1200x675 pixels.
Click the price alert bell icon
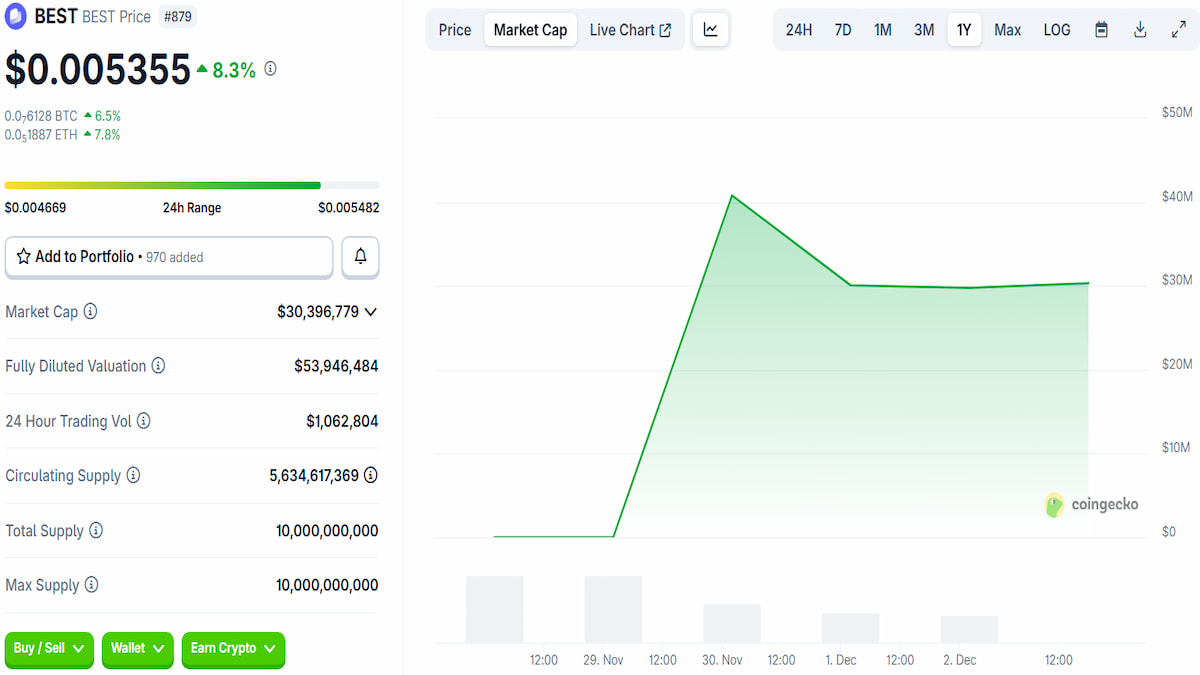pos(360,257)
